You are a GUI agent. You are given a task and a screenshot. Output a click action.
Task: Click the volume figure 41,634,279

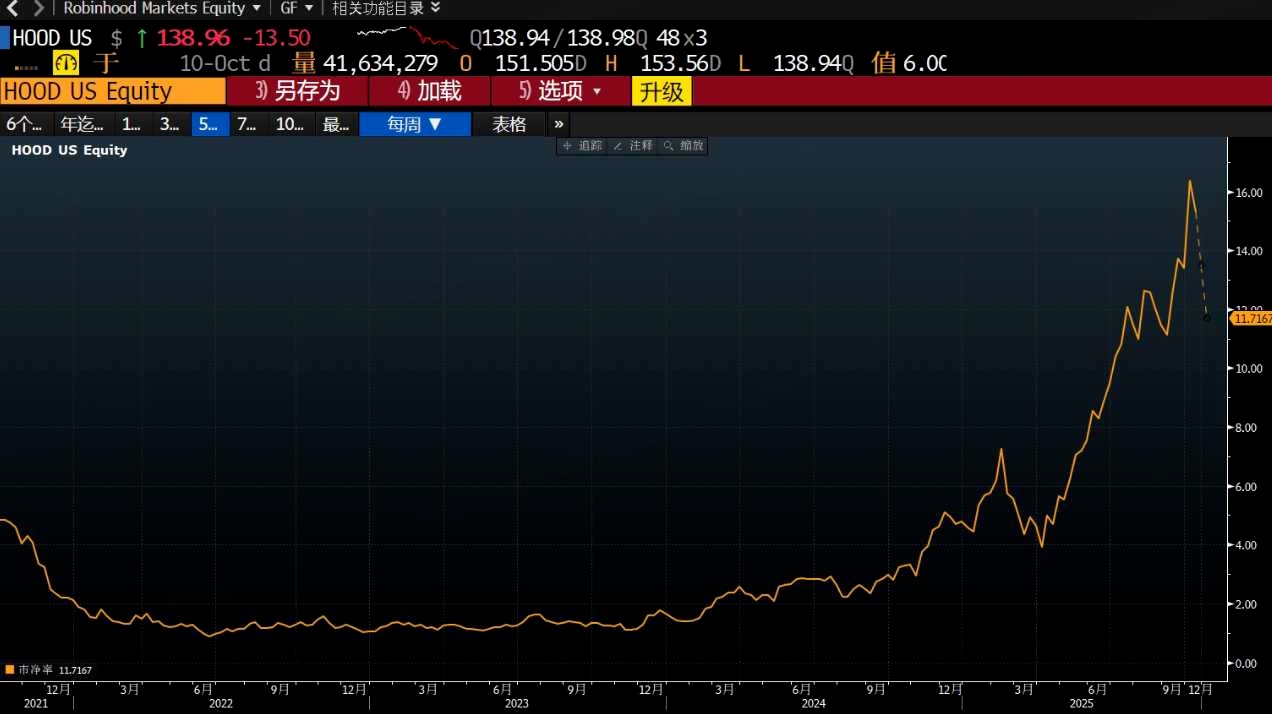[381, 64]
